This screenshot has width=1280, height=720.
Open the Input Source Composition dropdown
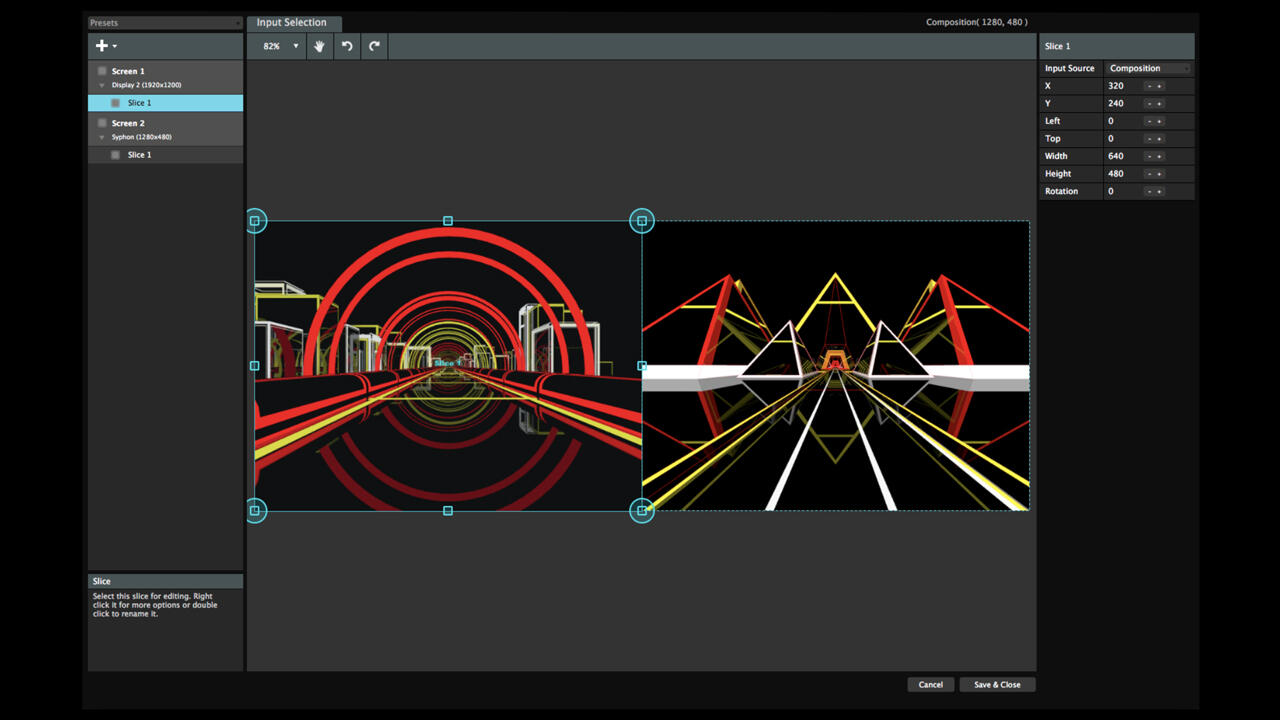pyautogui.click(x=1149, y=69)
